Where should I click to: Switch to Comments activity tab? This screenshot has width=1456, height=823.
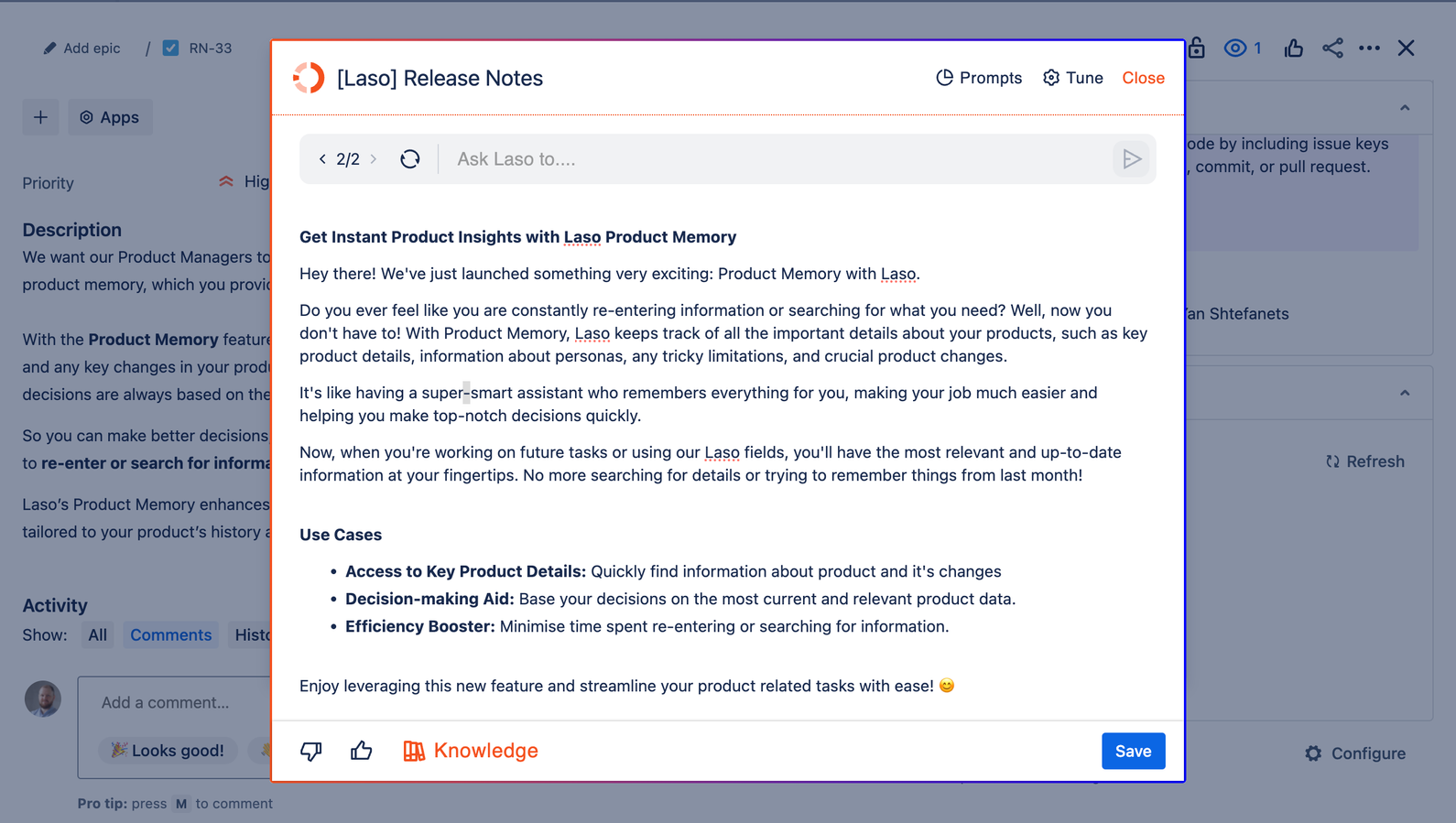171,635
